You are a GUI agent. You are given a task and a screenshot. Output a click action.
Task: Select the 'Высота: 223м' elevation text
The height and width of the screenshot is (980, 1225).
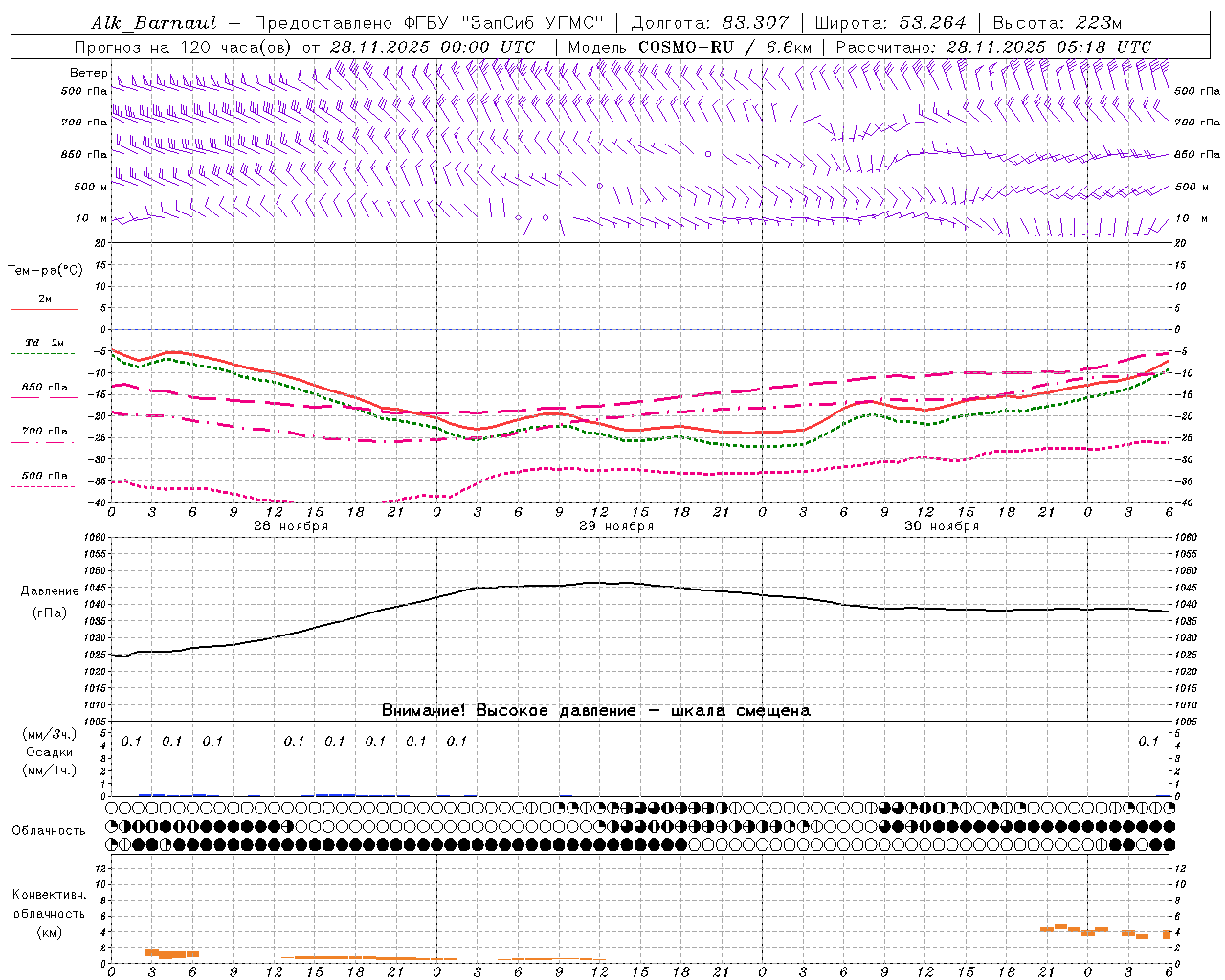1058,23
